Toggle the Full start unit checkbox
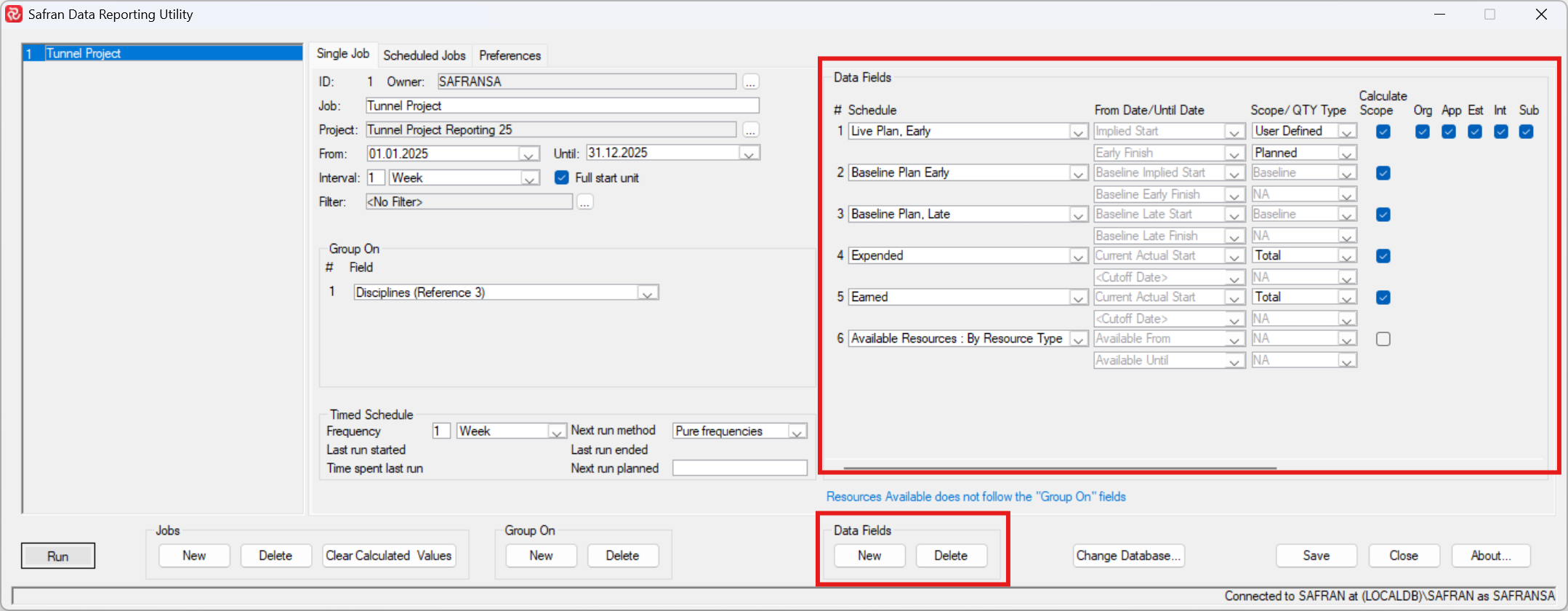This screenshot has width=1568, height=611. (x=562, y=177)
